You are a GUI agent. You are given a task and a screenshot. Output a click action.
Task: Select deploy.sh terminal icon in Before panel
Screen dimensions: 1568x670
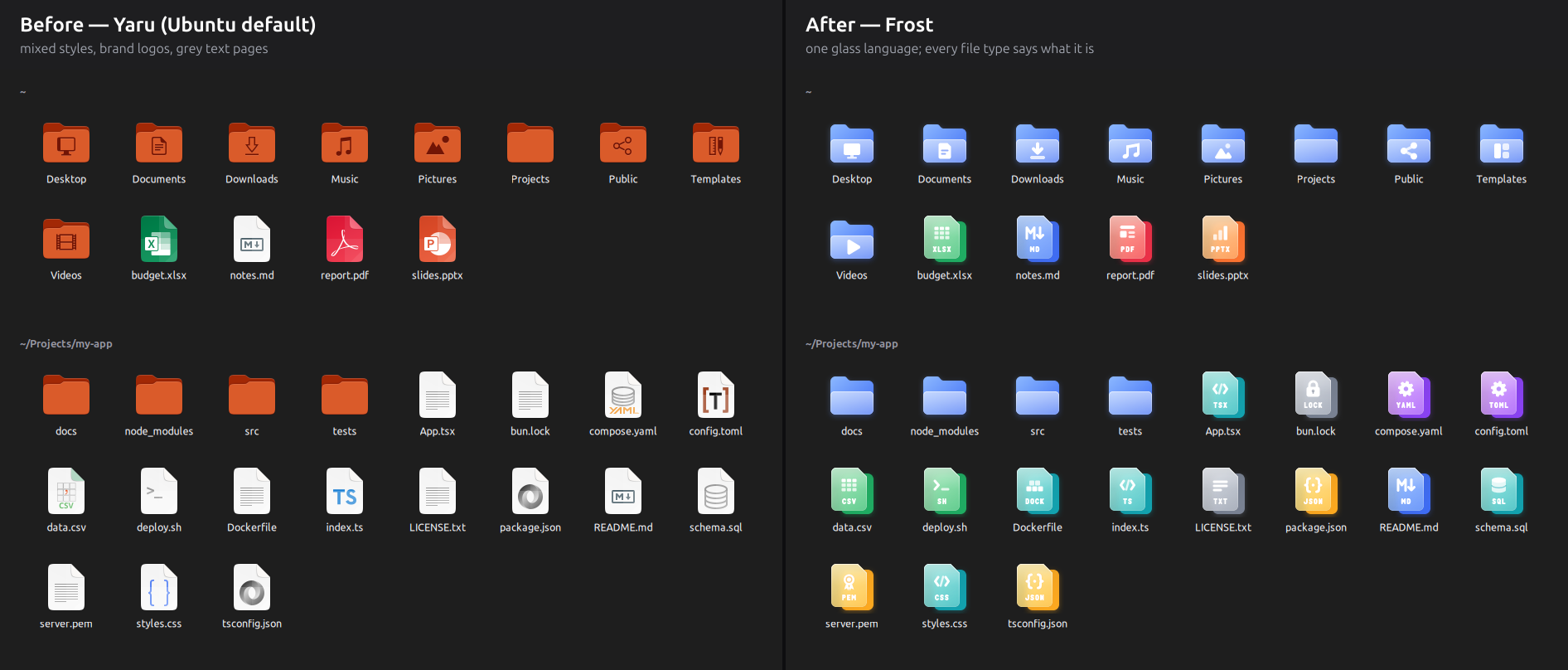click(x=159, y=491)
